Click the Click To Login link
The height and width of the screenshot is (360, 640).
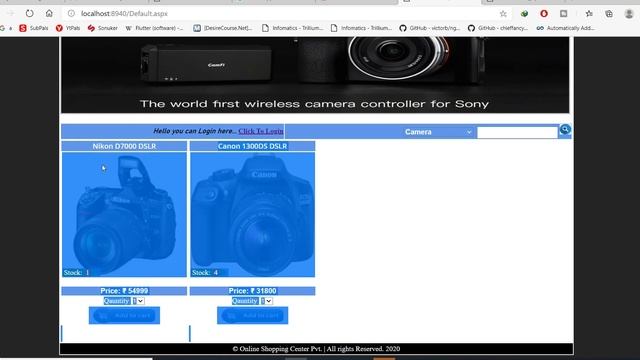[261, 131]
